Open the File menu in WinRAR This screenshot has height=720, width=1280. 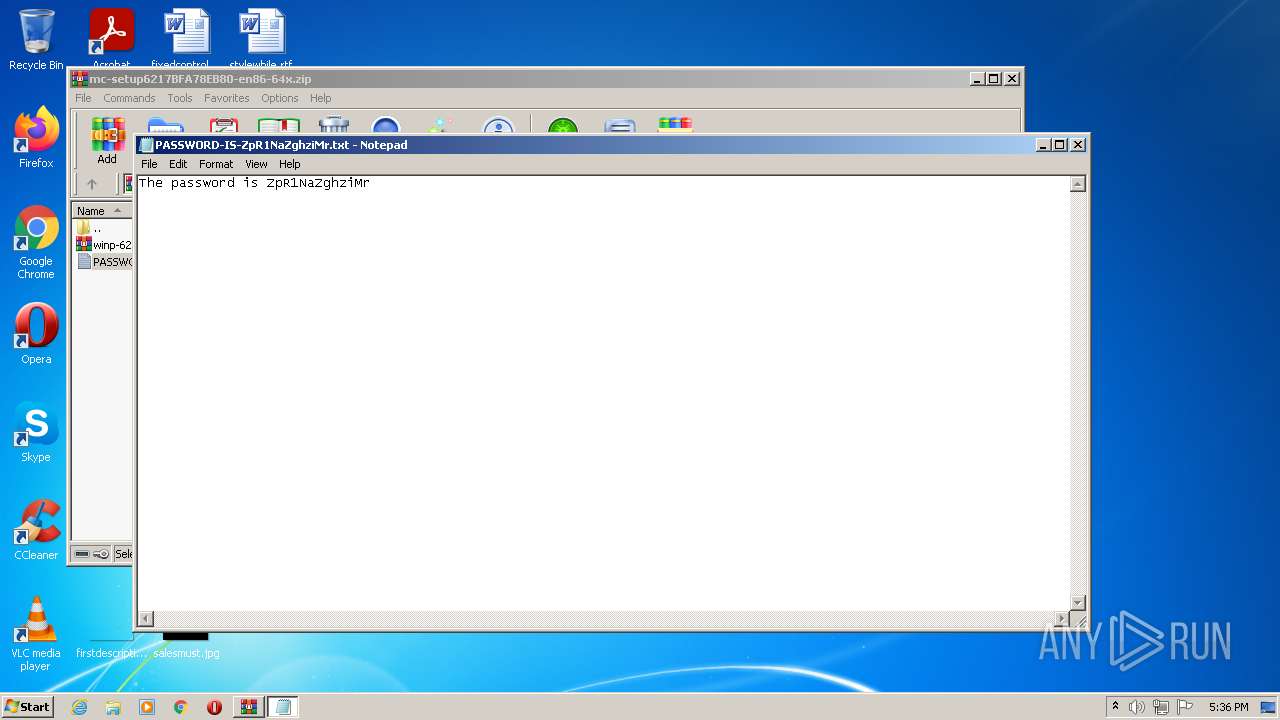[x=83, y=98]
